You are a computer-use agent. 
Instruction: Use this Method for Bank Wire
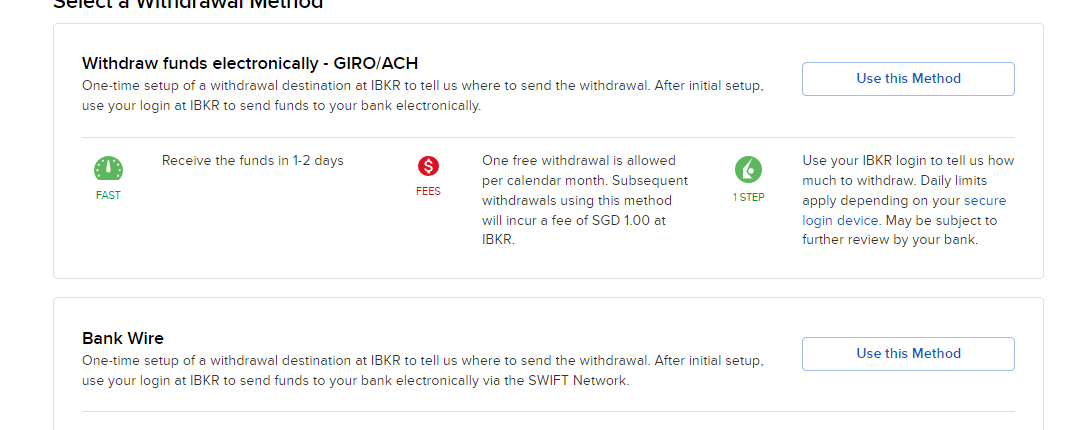pos(908,353)
